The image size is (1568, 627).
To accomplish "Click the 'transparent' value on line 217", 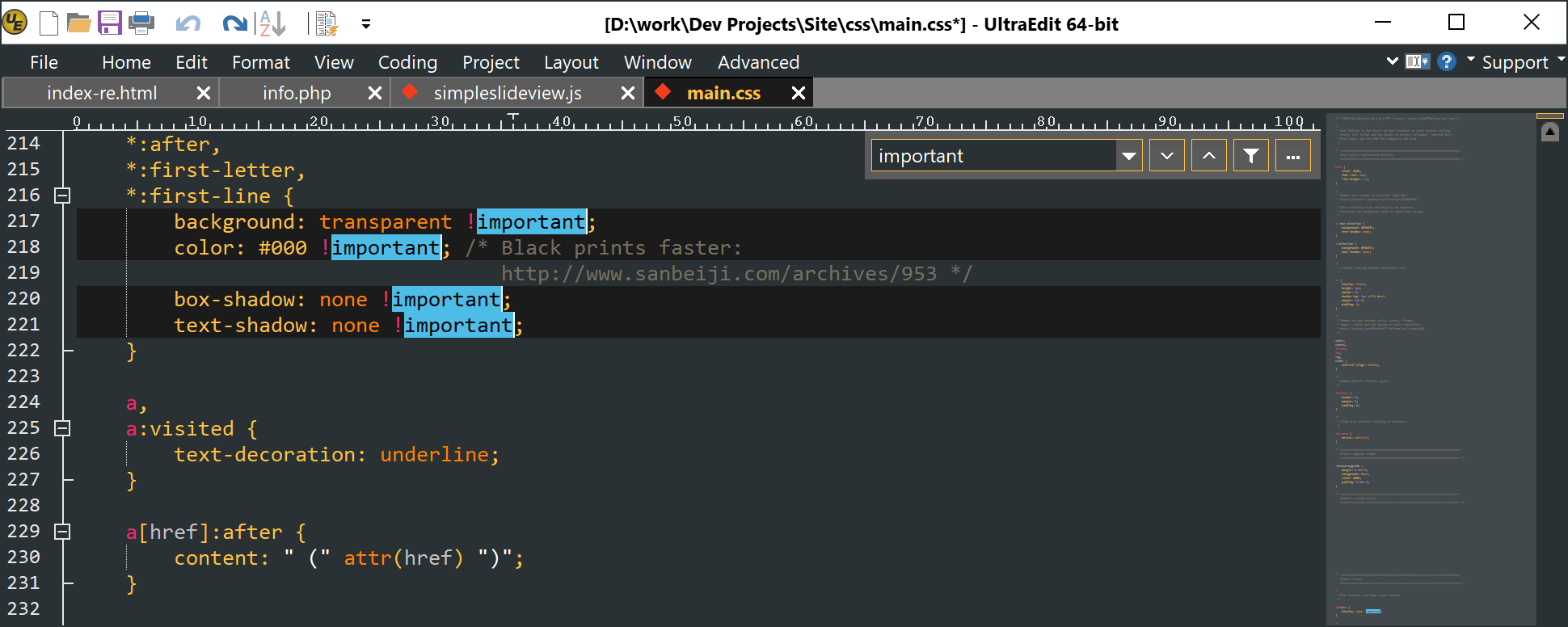I will click(386, 221).
